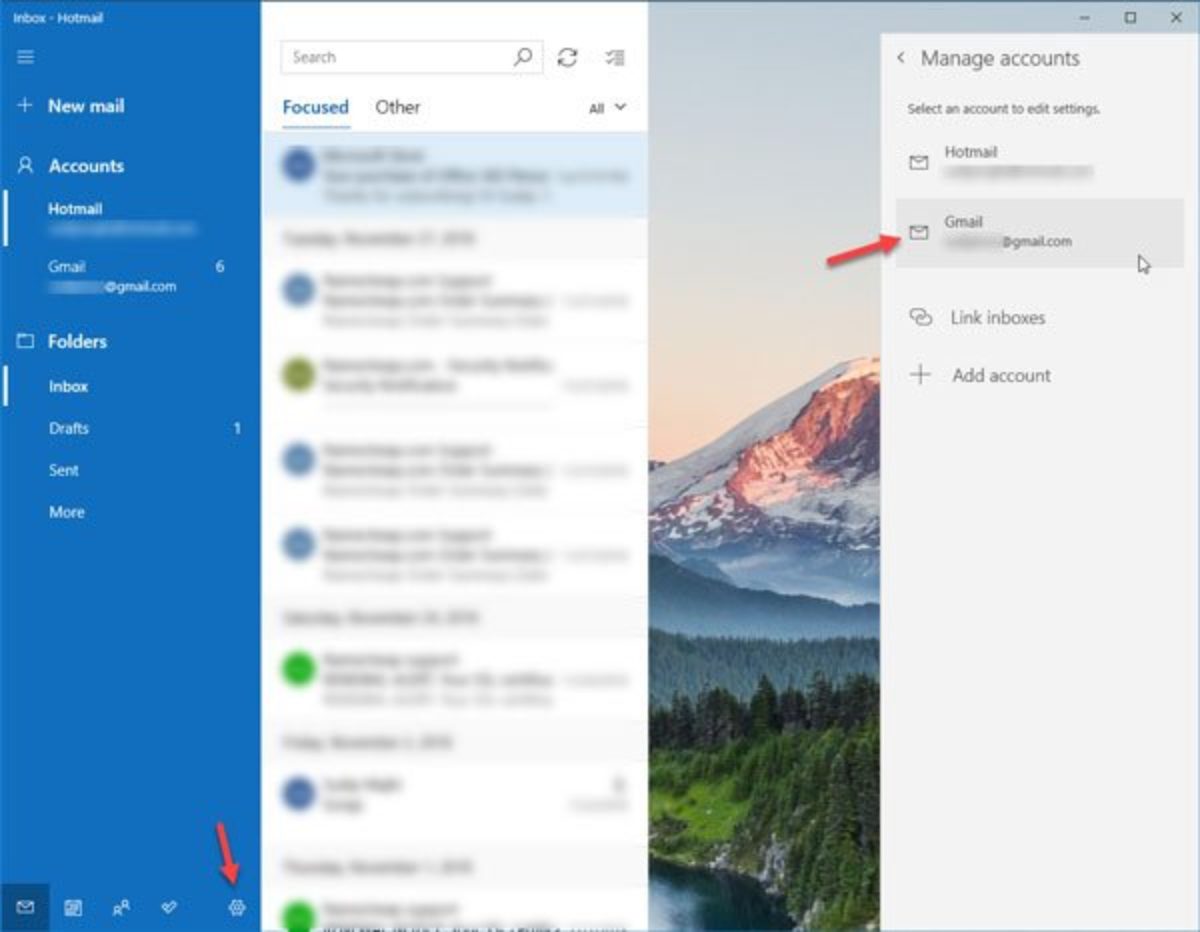Select Hotmail account in Manage accounts

(x=1039, y=162)
